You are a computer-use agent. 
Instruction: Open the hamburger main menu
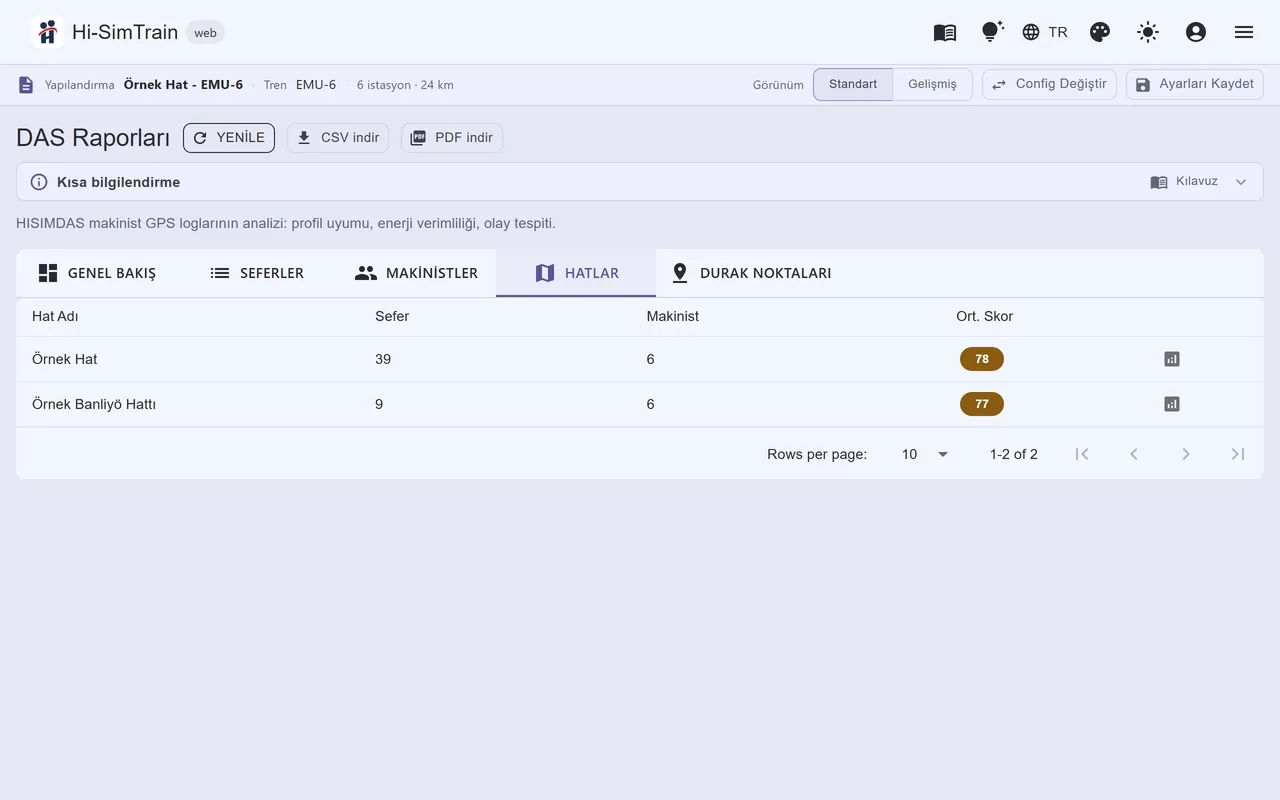1244,32
